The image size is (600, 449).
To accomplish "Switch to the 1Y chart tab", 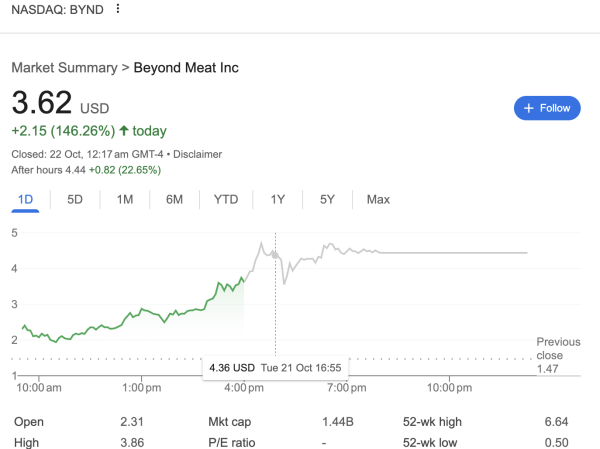I will pyautogui.click(x=277, y=199).
